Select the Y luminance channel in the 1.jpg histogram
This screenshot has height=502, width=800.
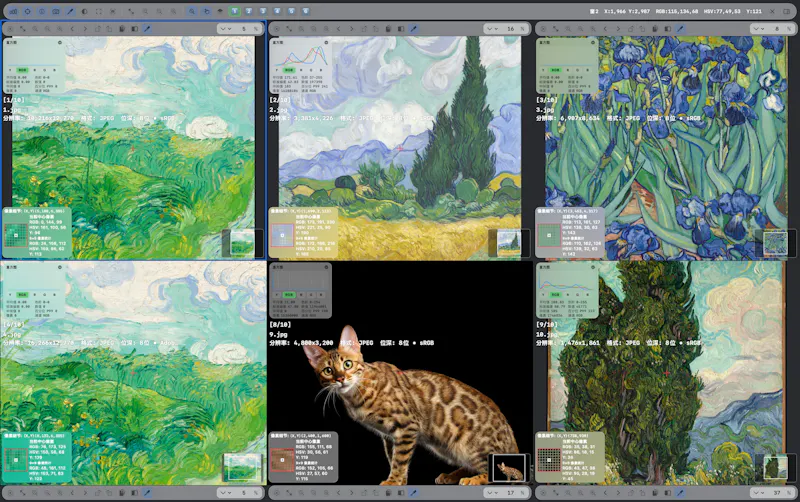pos(10,70)
